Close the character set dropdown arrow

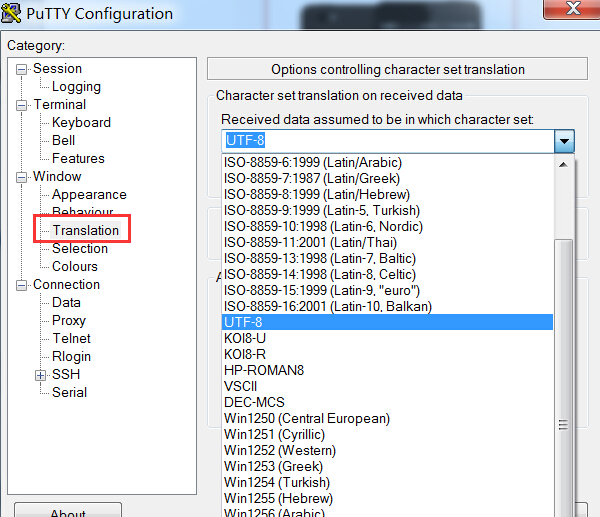tap(565, 141)
